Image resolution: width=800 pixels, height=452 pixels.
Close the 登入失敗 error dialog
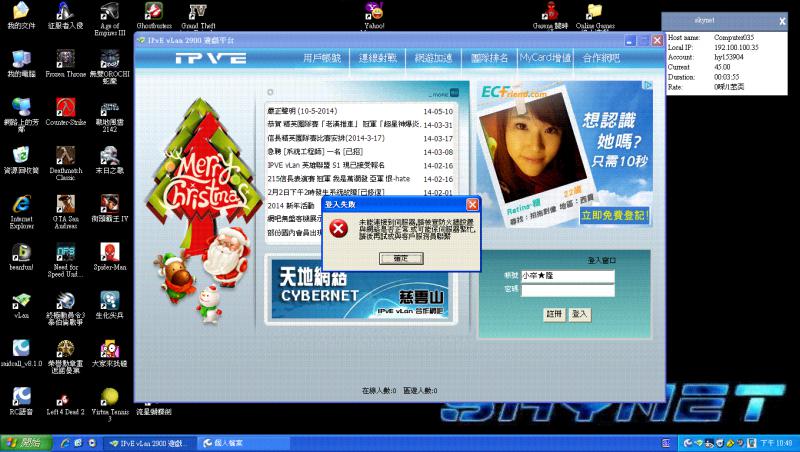(x=472, y=204)
